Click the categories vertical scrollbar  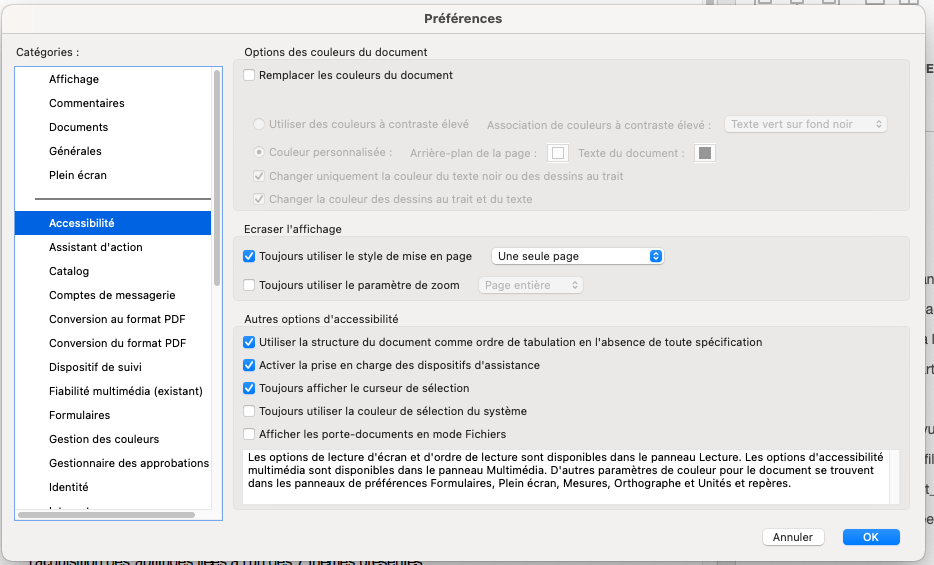(217, 177)
